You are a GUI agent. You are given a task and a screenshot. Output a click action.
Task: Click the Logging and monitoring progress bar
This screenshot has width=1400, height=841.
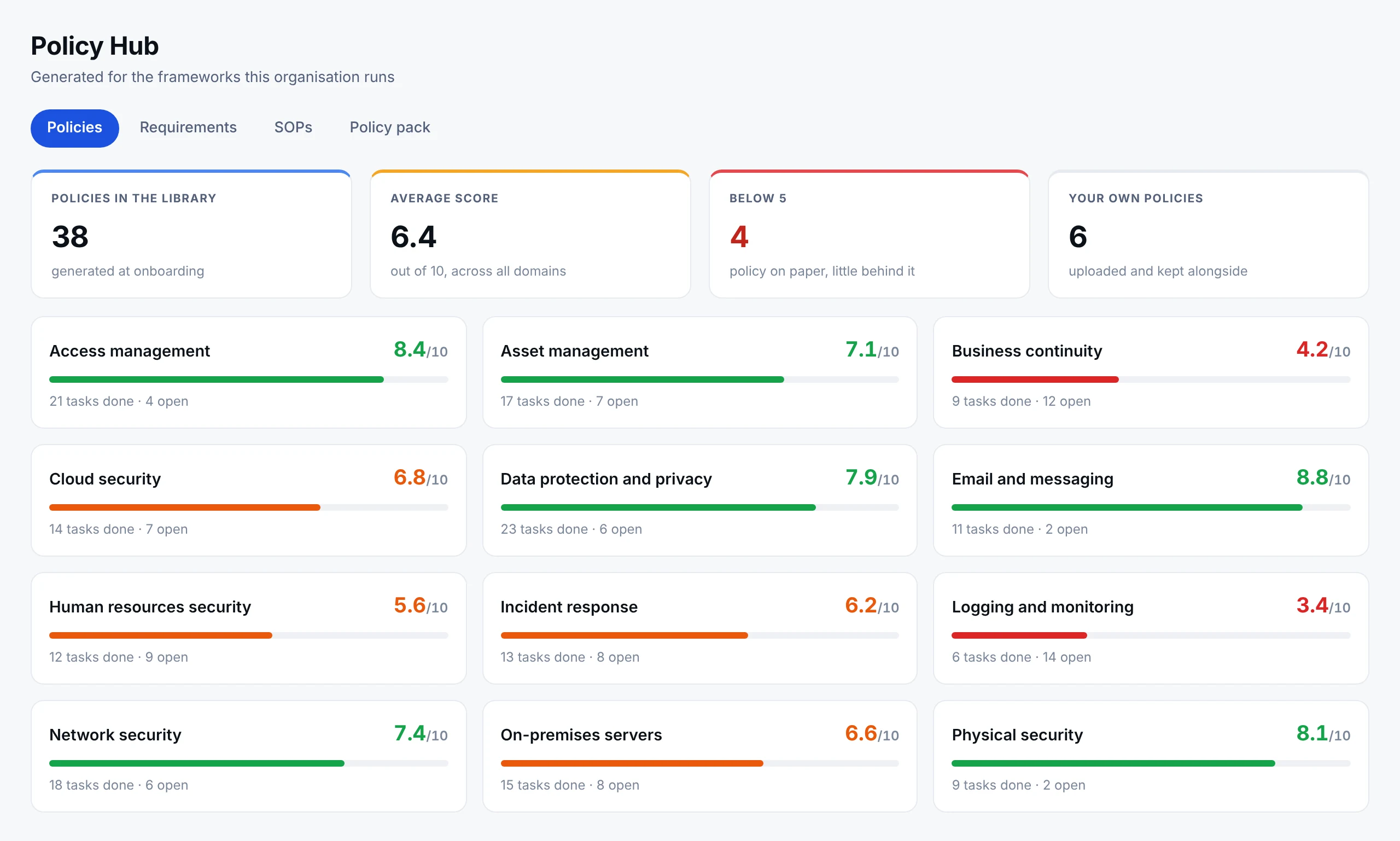[1151, 636]
